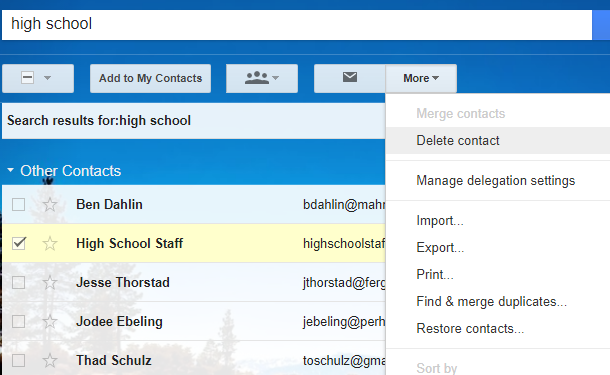
Task: Tick the Jodee Ebeling checkbox
Action: (19, 322)
